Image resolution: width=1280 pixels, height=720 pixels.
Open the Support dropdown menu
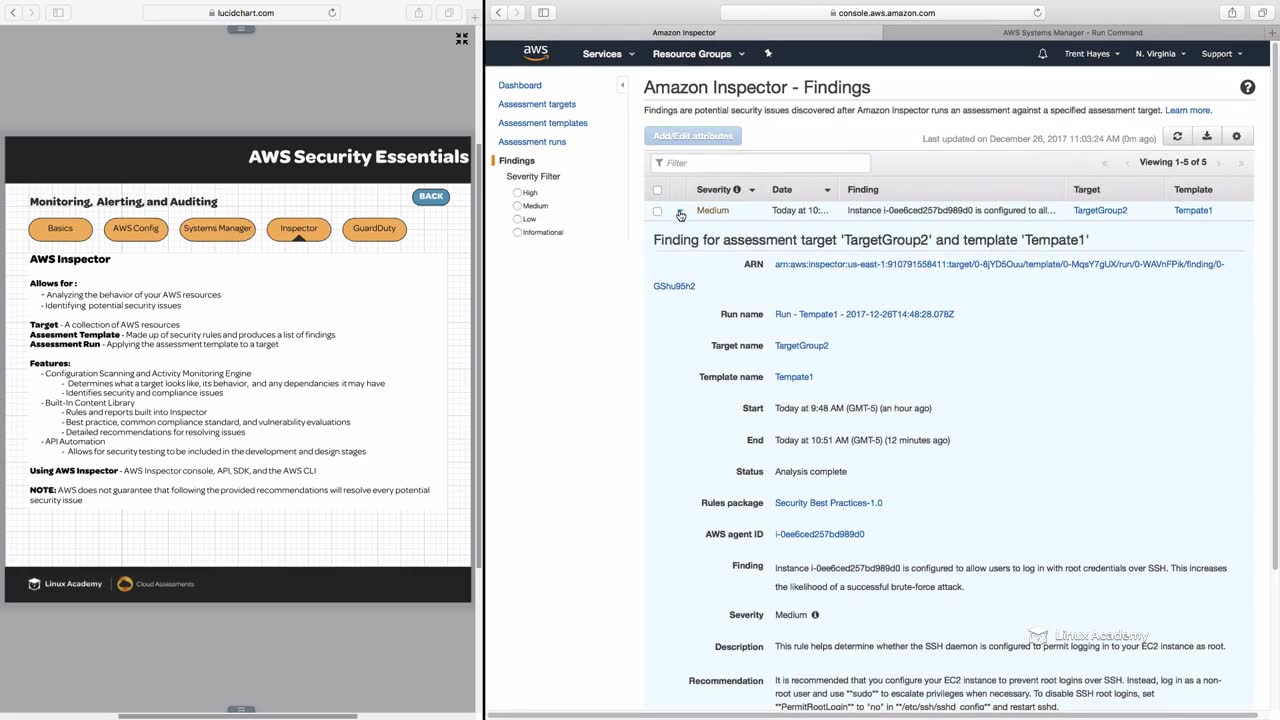[x=1222, y=54]
